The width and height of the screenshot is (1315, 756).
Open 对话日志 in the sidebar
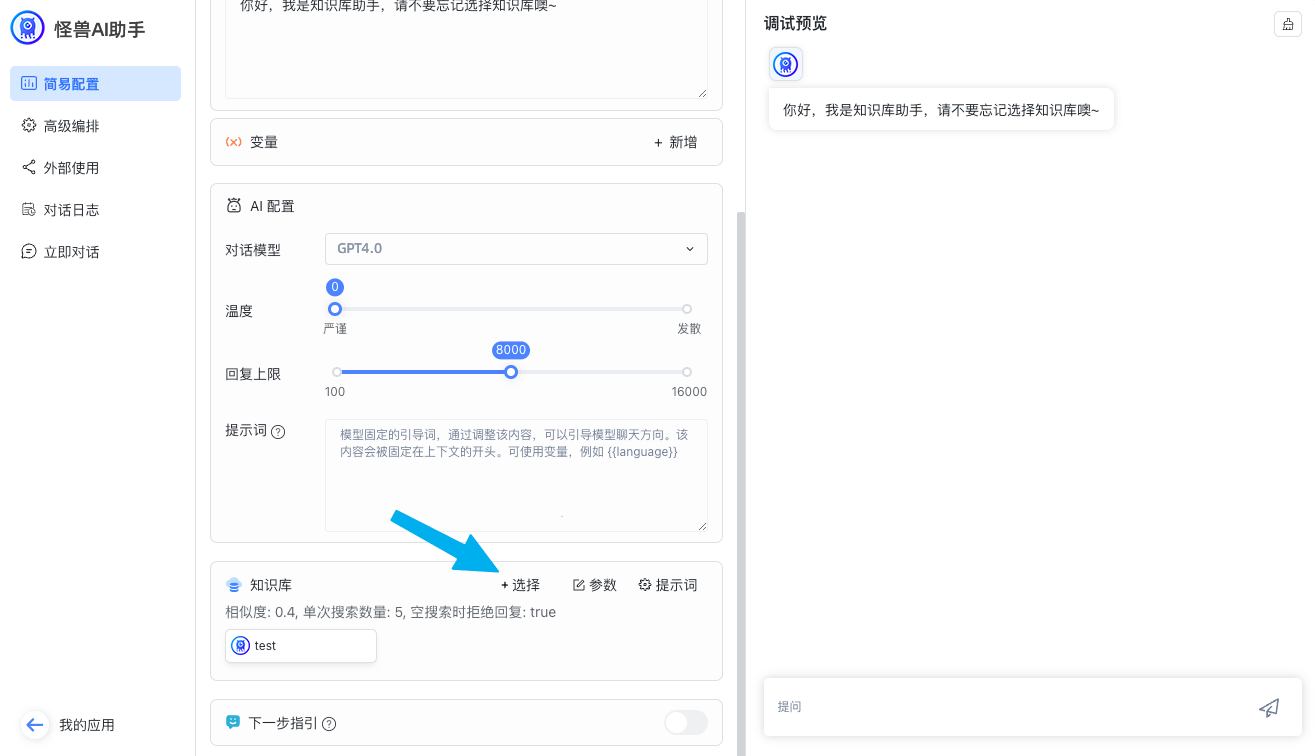pos(95,210)
